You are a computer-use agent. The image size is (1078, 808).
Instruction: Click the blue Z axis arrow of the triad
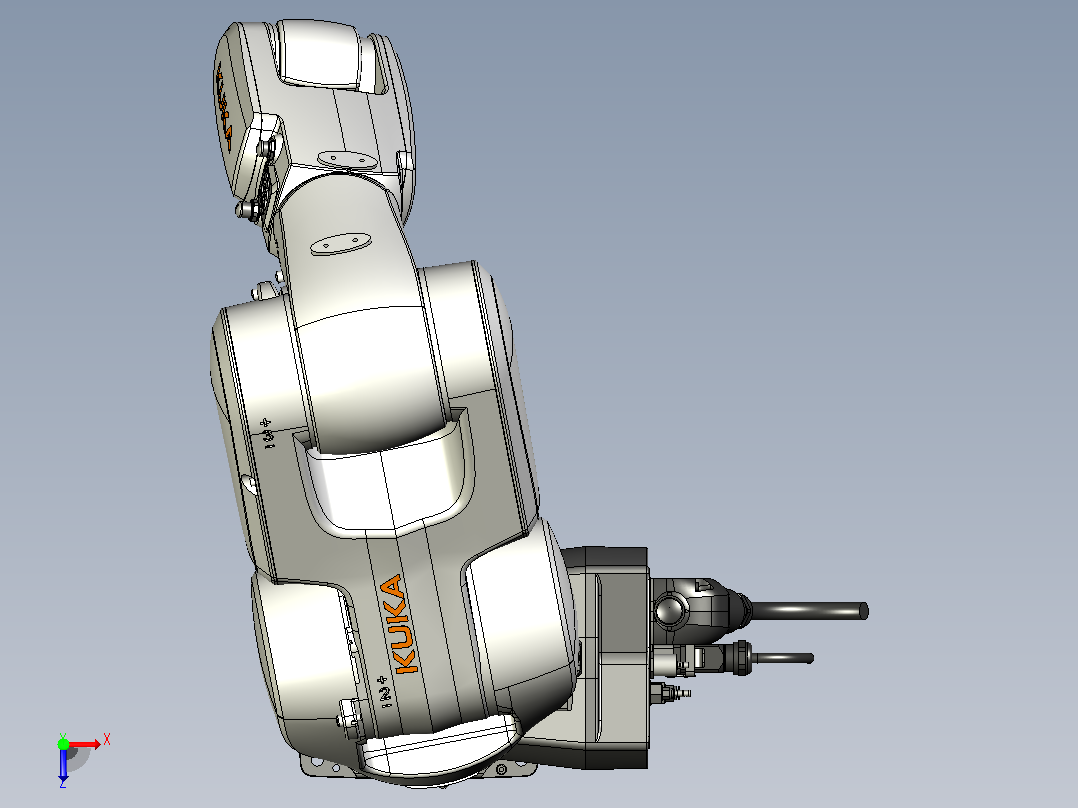(63, 766)
